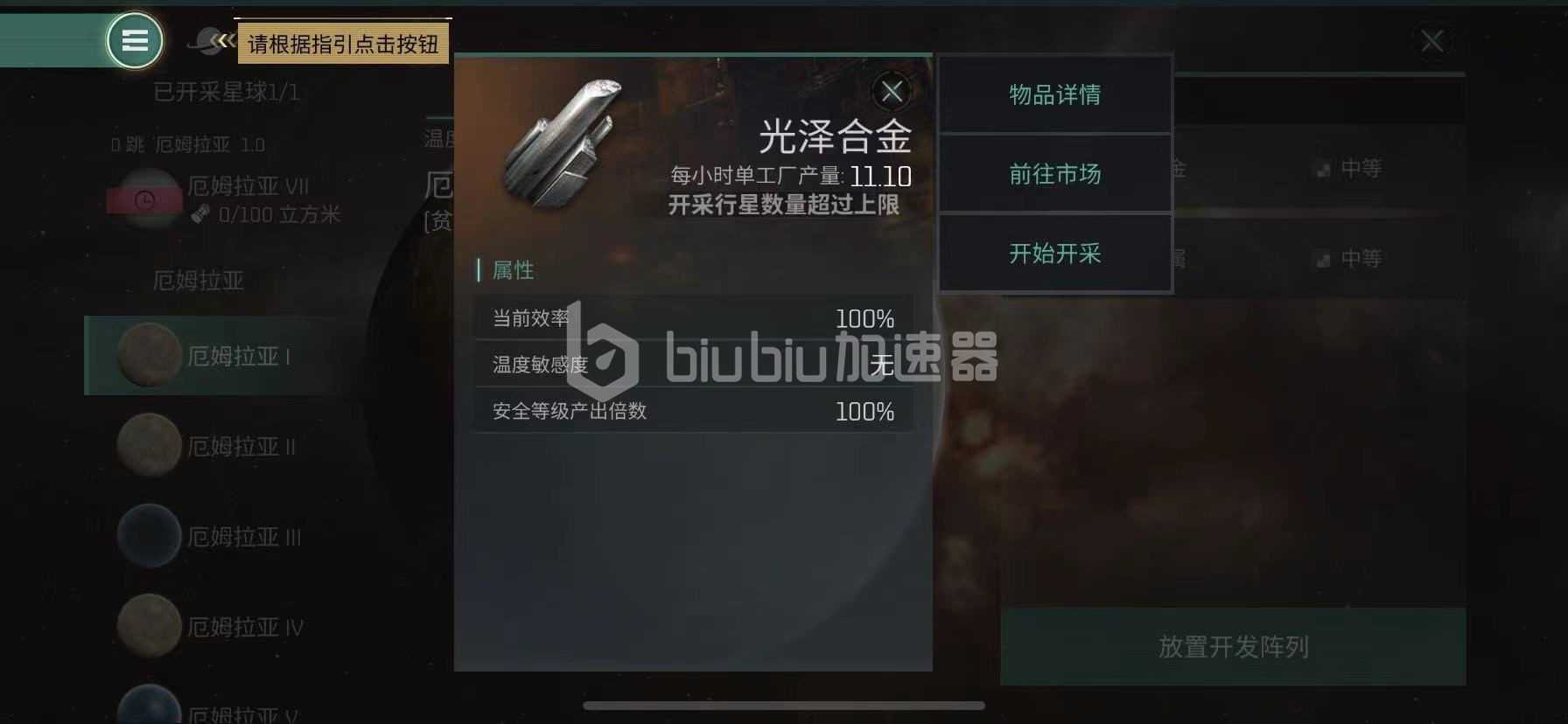Image resolution: width=1568 pixels, height=724 pixels.
Task: Choose 开始开采 to begin mining
Action: (x=1055, y=254)
